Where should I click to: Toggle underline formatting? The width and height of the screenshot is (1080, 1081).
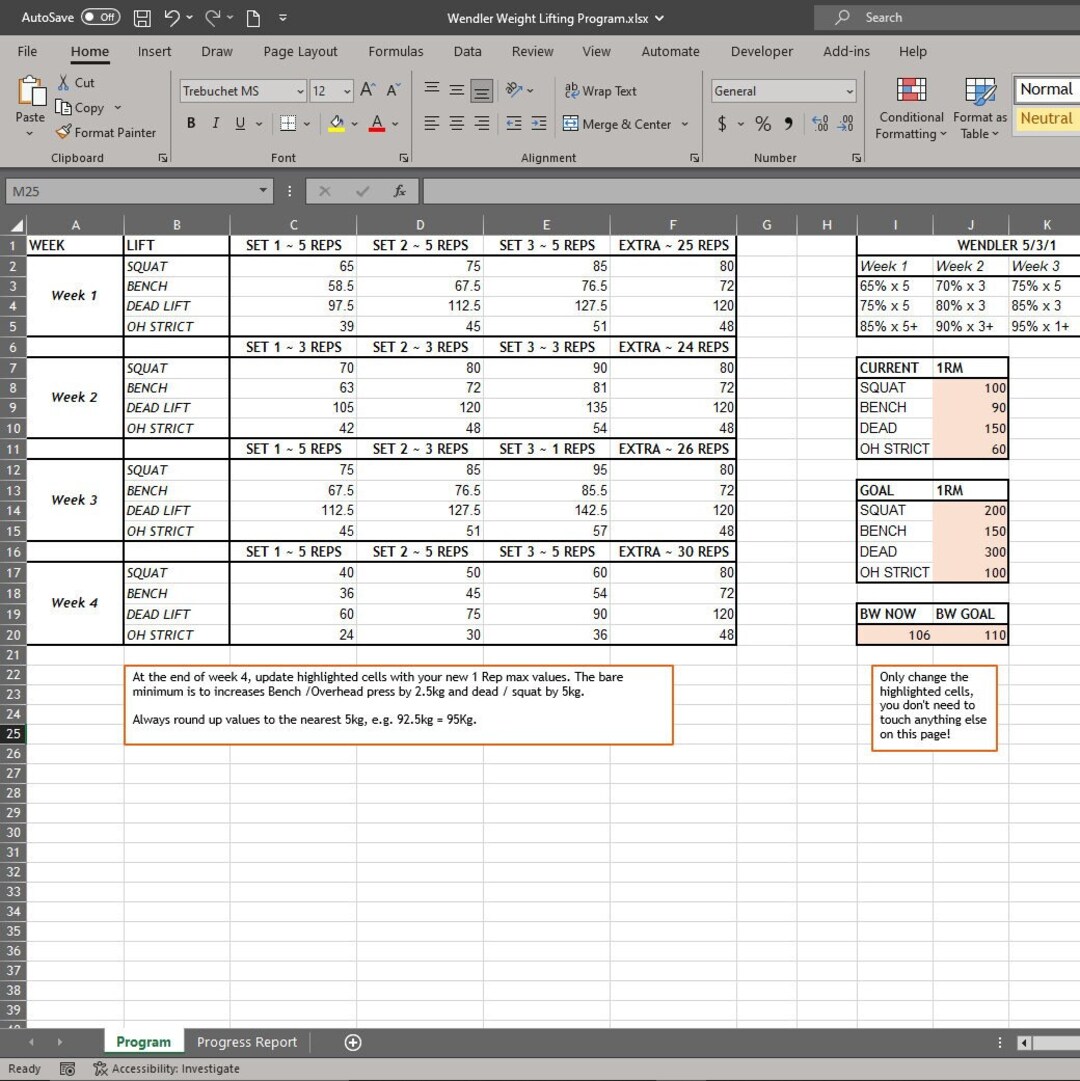pos(238,123)
